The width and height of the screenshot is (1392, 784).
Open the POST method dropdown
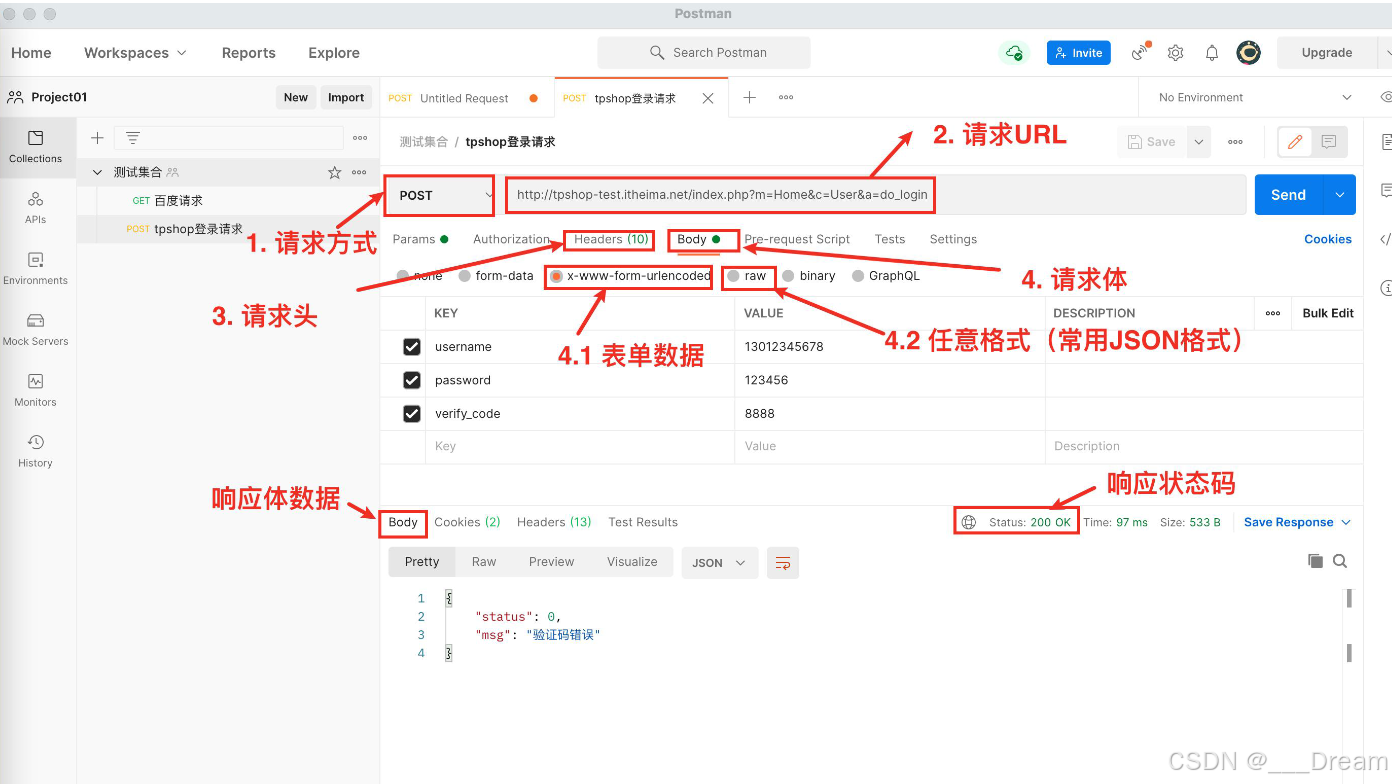click(x=440, y=195)
